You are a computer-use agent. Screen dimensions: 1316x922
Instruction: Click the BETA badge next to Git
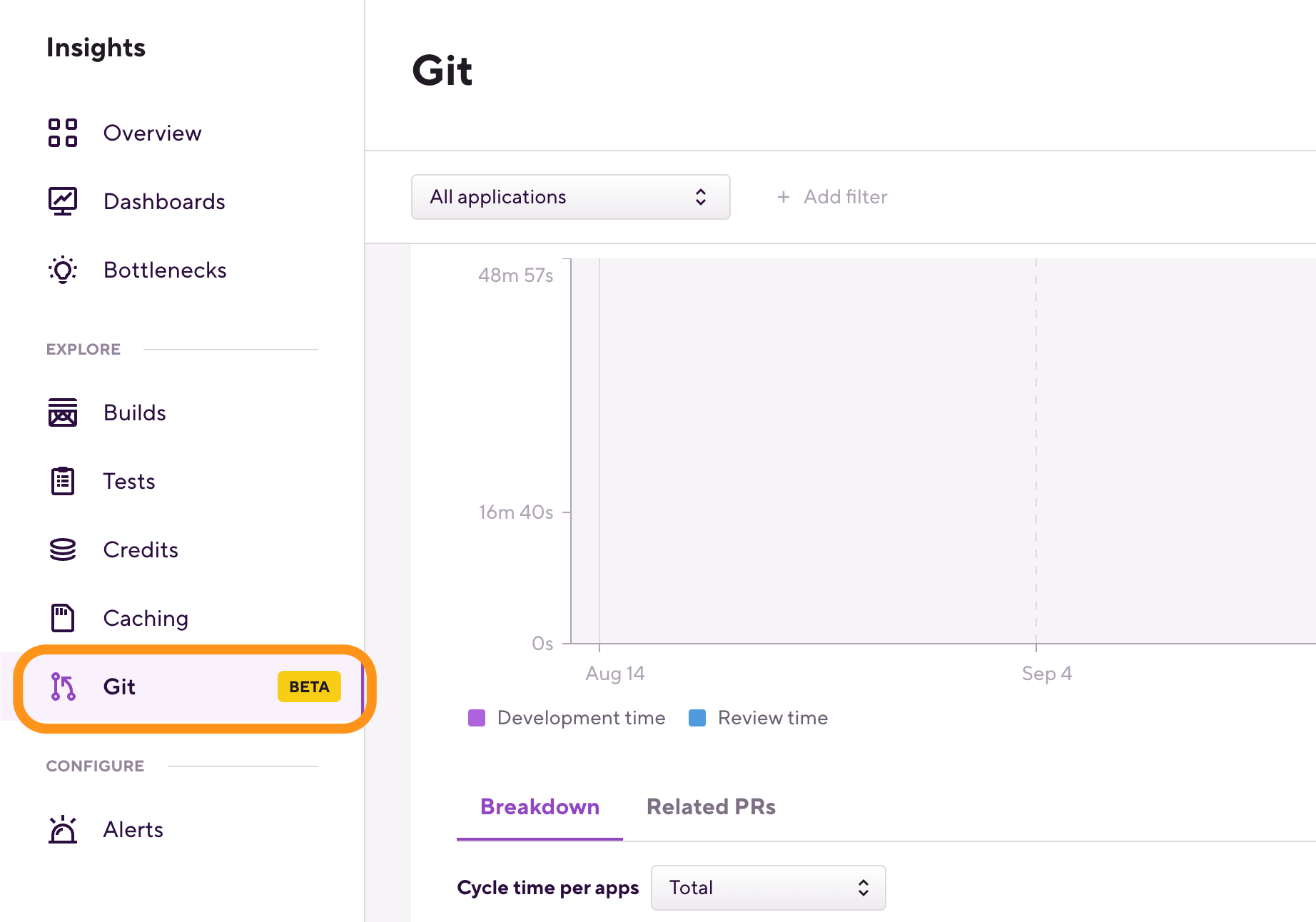pos(308,687)
